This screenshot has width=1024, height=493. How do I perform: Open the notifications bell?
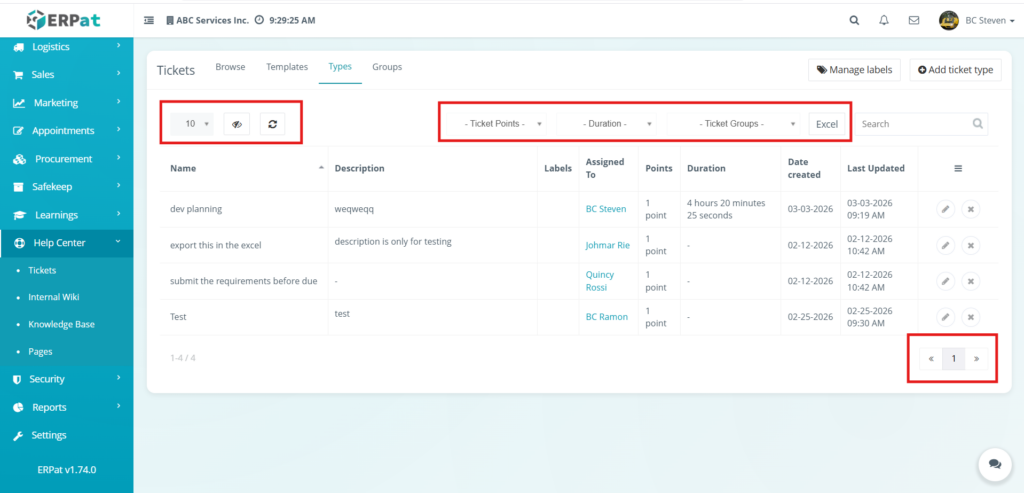(883, 20)
